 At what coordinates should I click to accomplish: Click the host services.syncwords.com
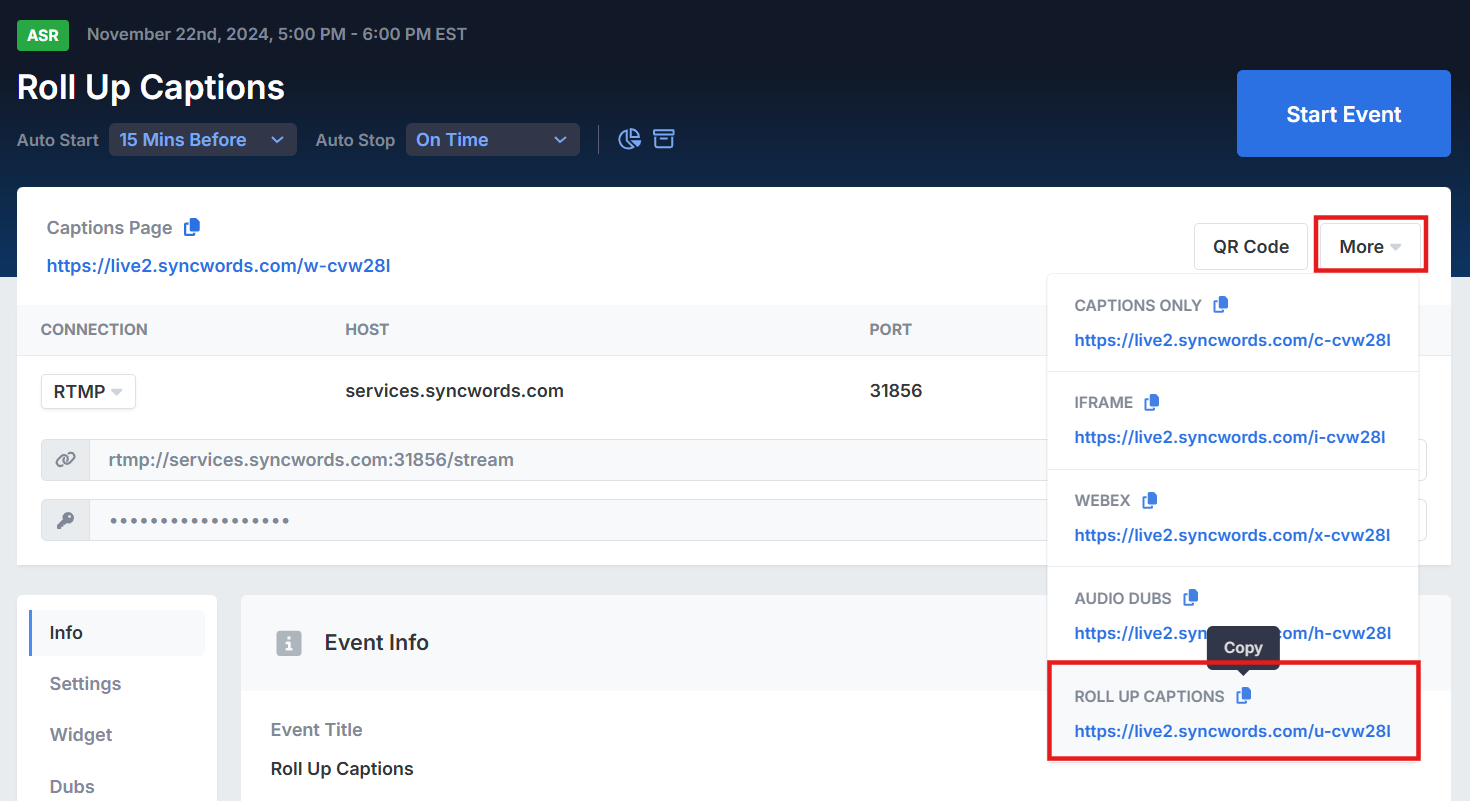(454, 391)
